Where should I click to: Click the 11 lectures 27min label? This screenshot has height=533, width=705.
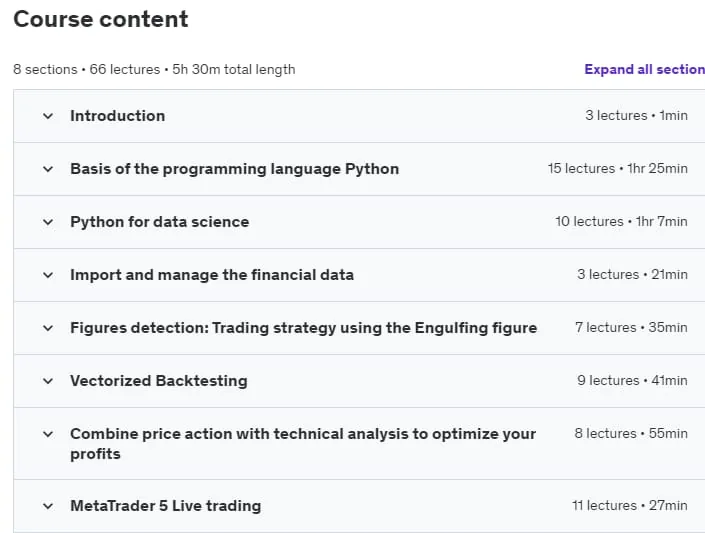[x=629, y=506]
